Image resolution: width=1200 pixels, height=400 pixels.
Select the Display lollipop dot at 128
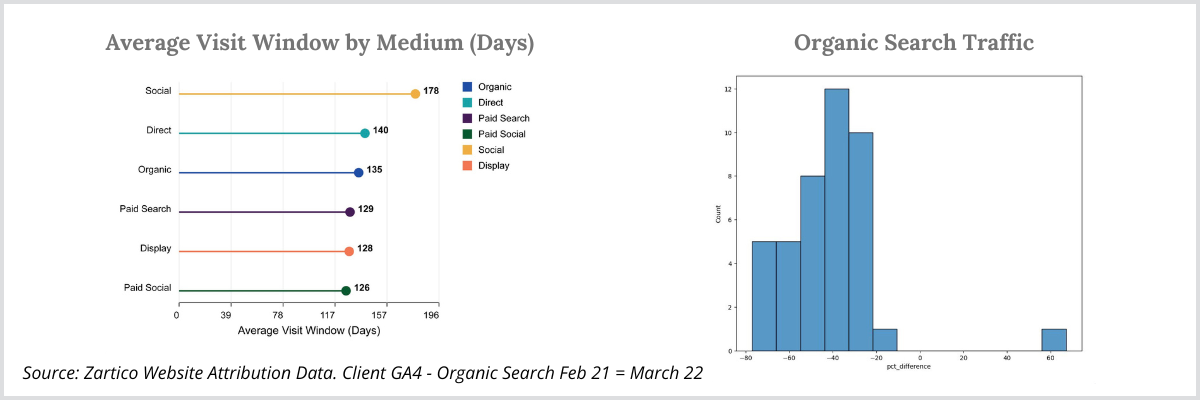coord(349,252)
